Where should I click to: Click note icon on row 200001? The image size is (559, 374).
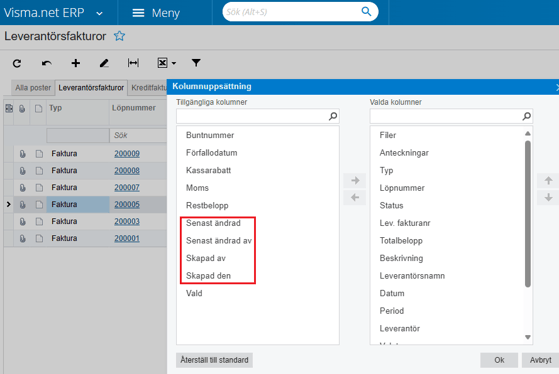[x=39, y=239]
